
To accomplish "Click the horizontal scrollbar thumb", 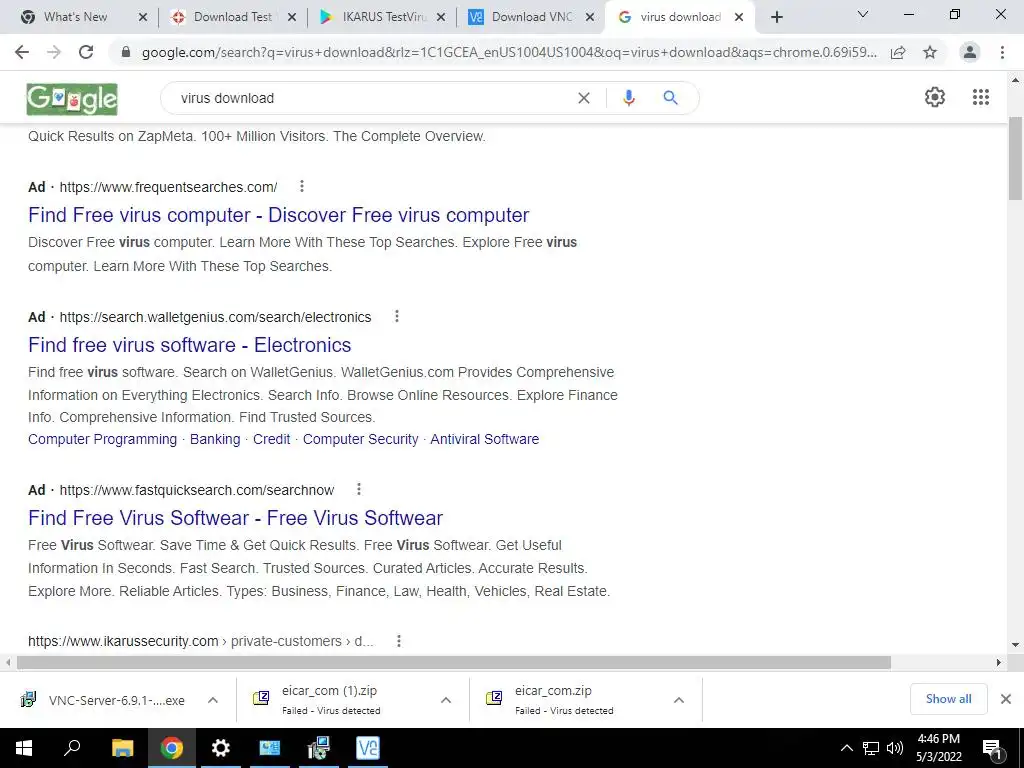I will [454, 662].
